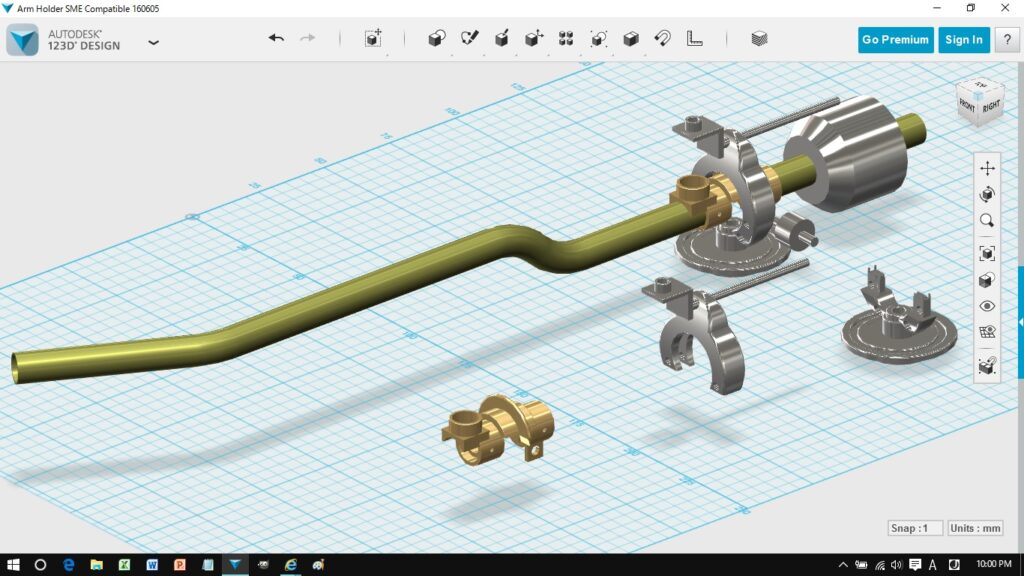The image size is (1024, 576).
Task: Activate the Pan navigation tool
Action: pyautogui.click(x=987, y=168)
